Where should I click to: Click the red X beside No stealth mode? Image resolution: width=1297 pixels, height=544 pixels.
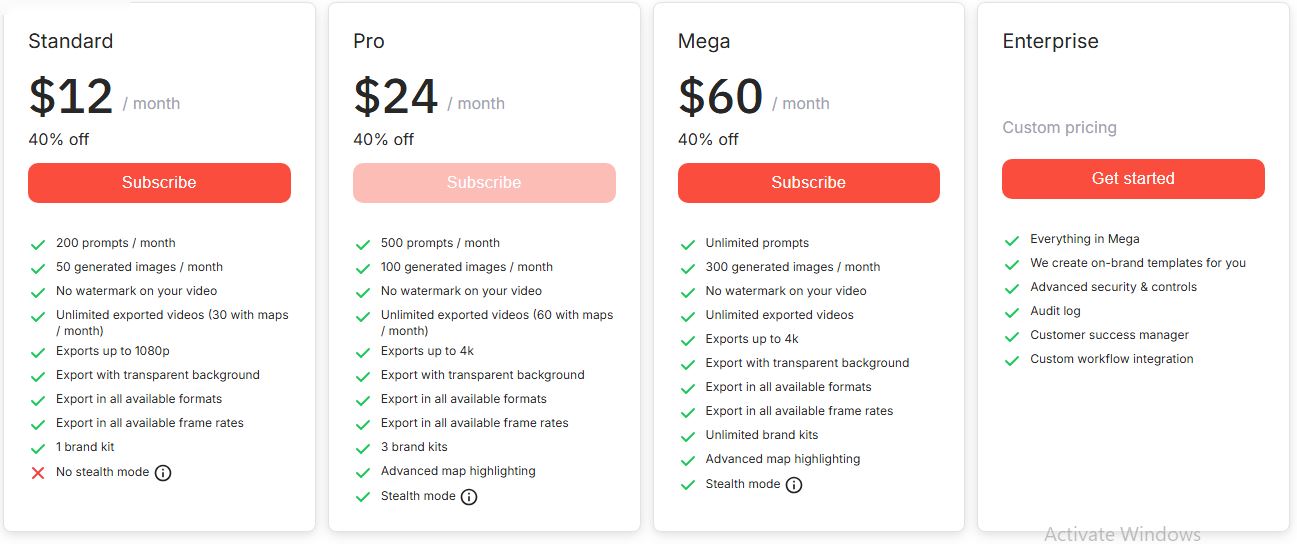coord(38,473)
